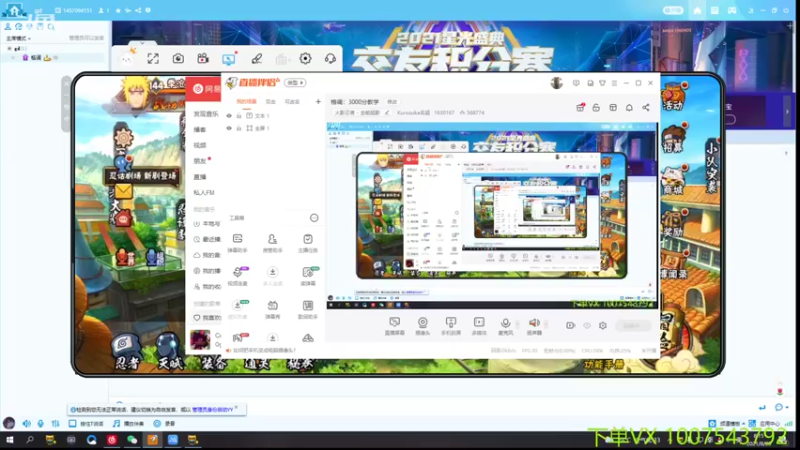Toggle preview eye icon in bottom bar
800x450 pixels.
point(587,326)
